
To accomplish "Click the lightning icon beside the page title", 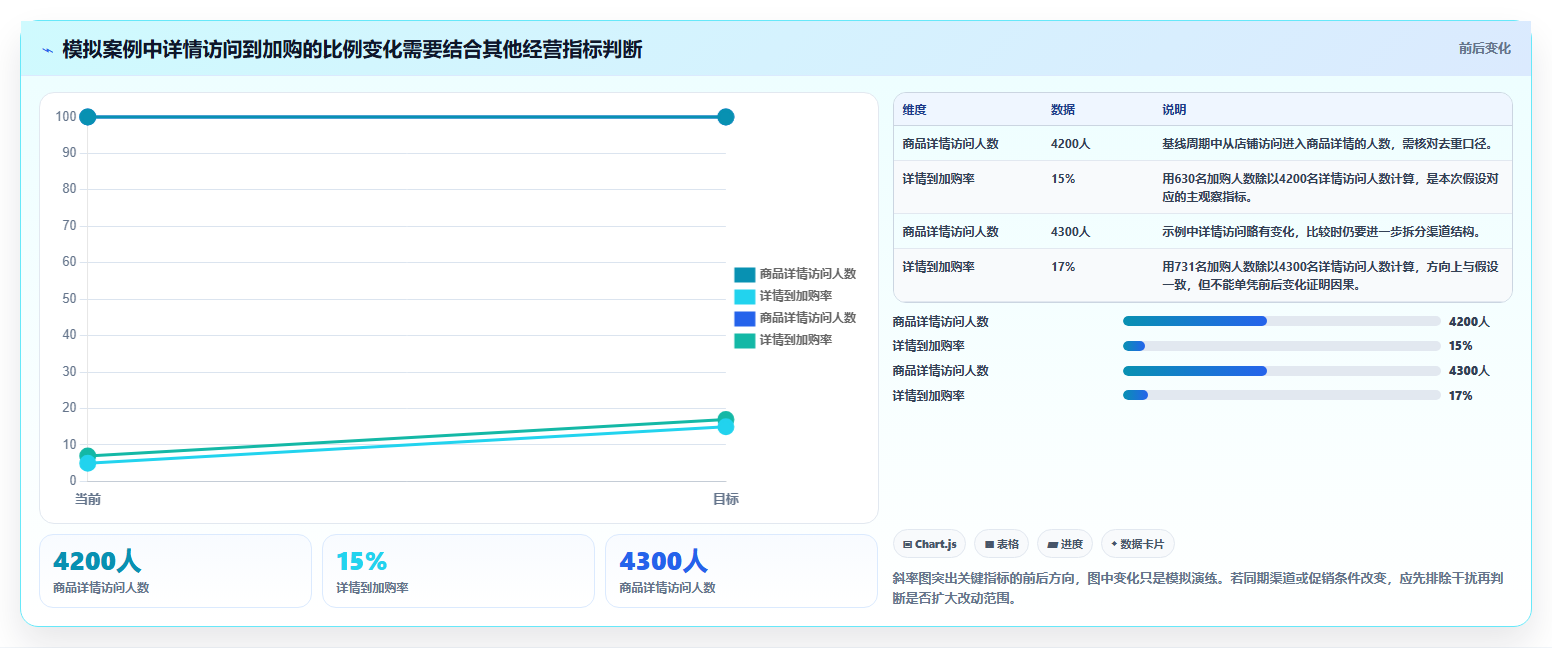I will coord(47,50).
